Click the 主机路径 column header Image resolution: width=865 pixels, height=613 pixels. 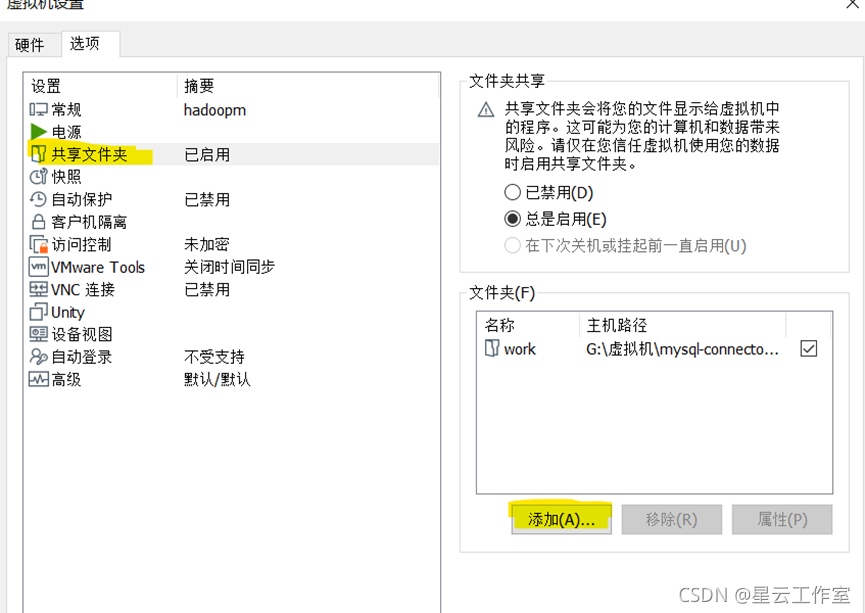(682, 325)
